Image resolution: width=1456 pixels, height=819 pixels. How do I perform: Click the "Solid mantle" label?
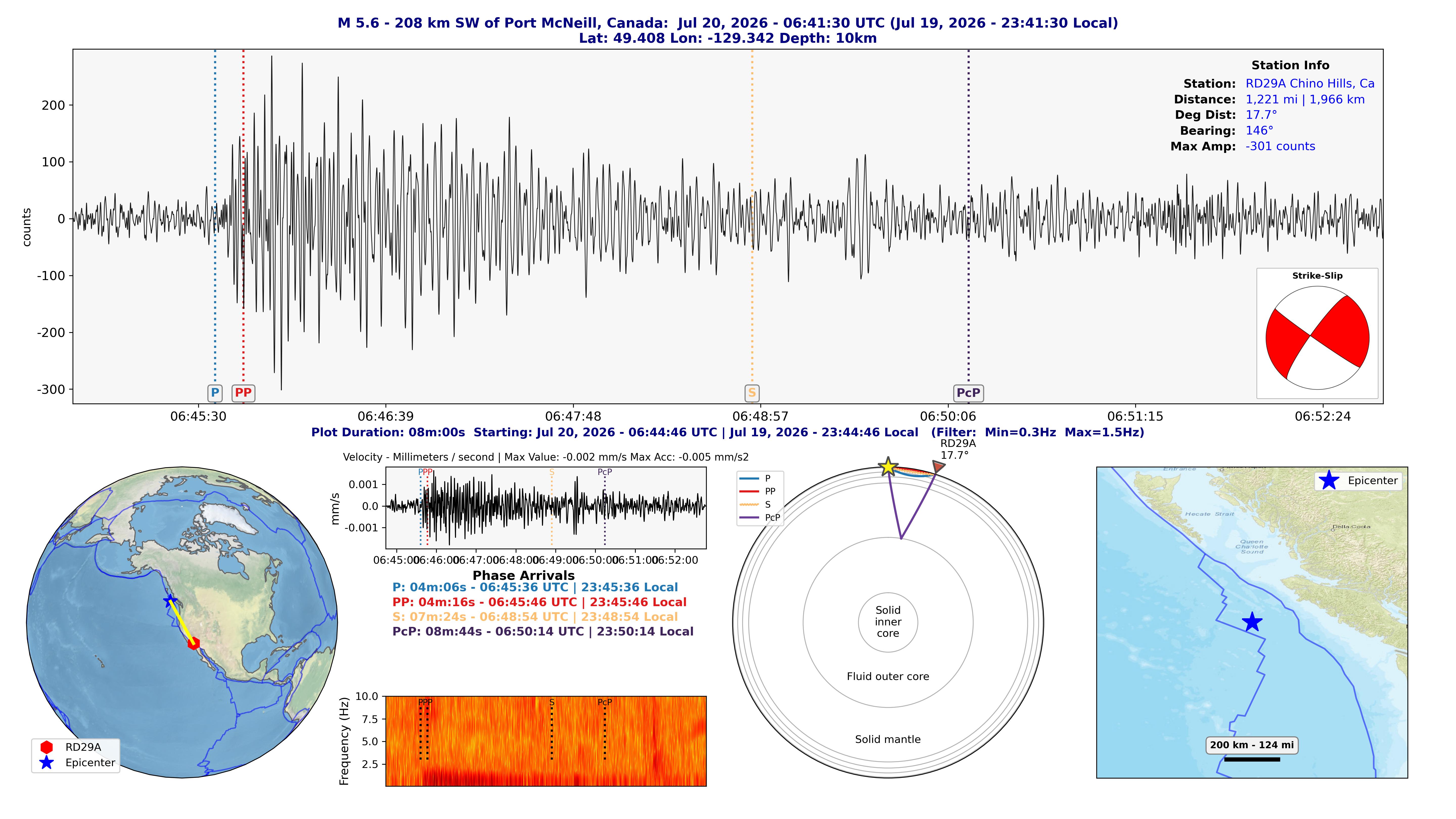888,739
